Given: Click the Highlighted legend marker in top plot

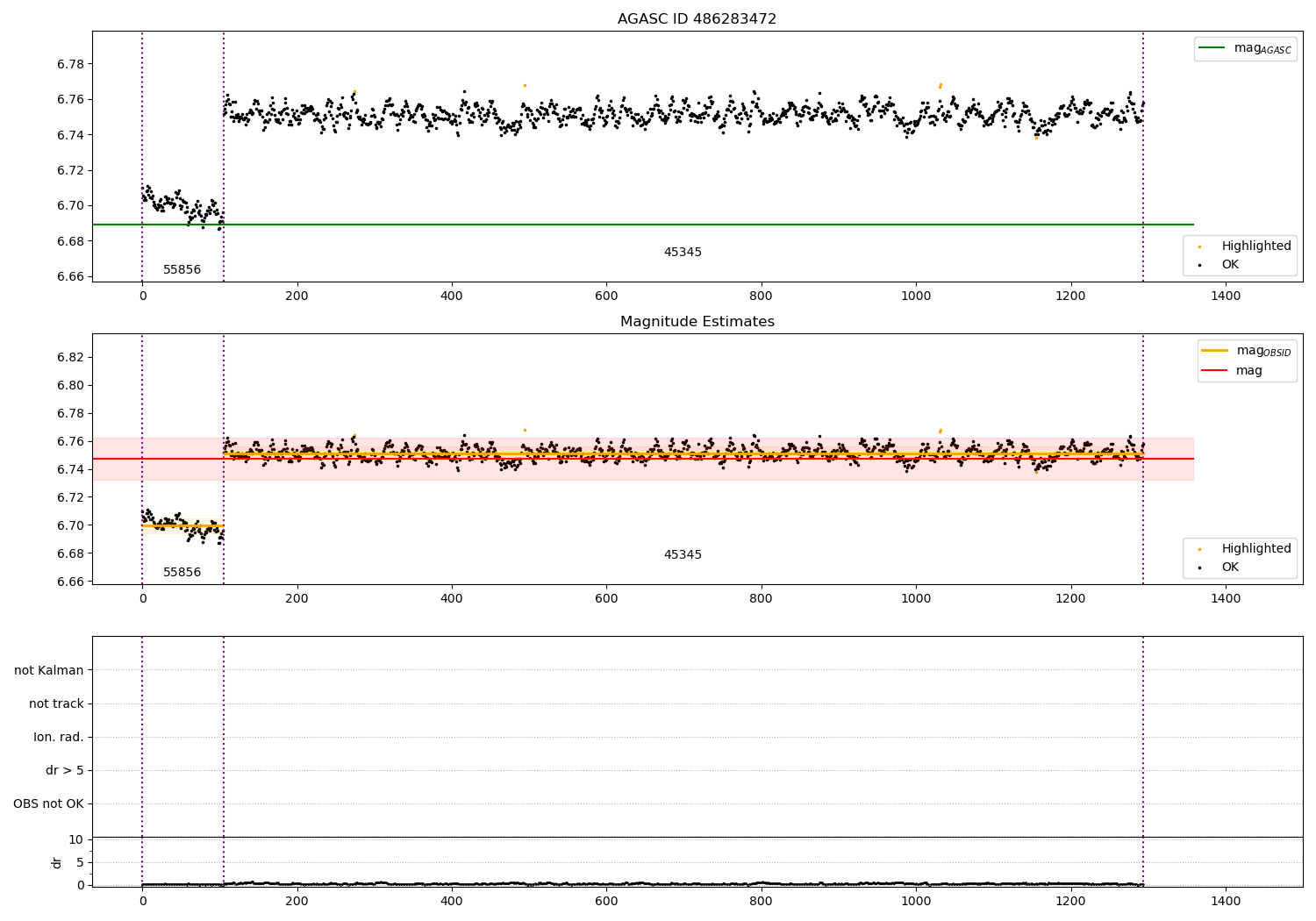Looking at the screenshot, I should pyautogui.click(x=1199, y=246).
